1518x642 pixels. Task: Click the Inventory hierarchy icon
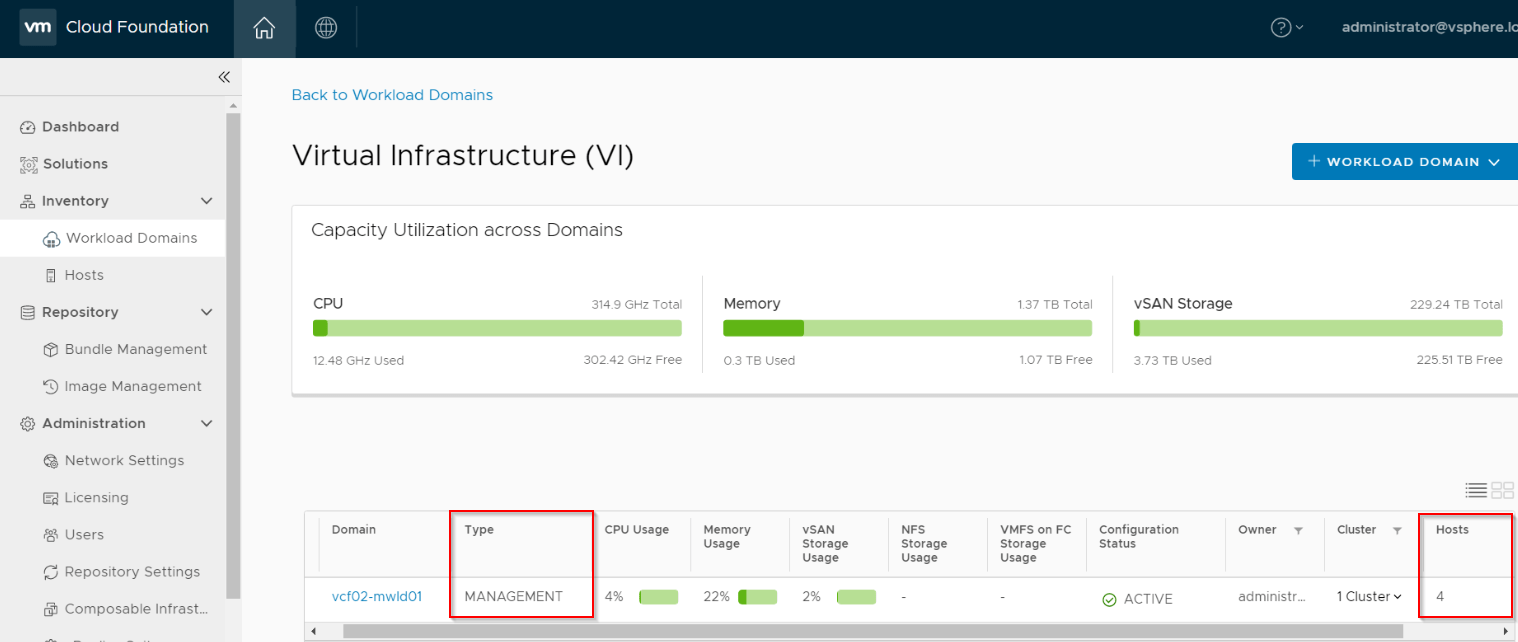point(28,201)
